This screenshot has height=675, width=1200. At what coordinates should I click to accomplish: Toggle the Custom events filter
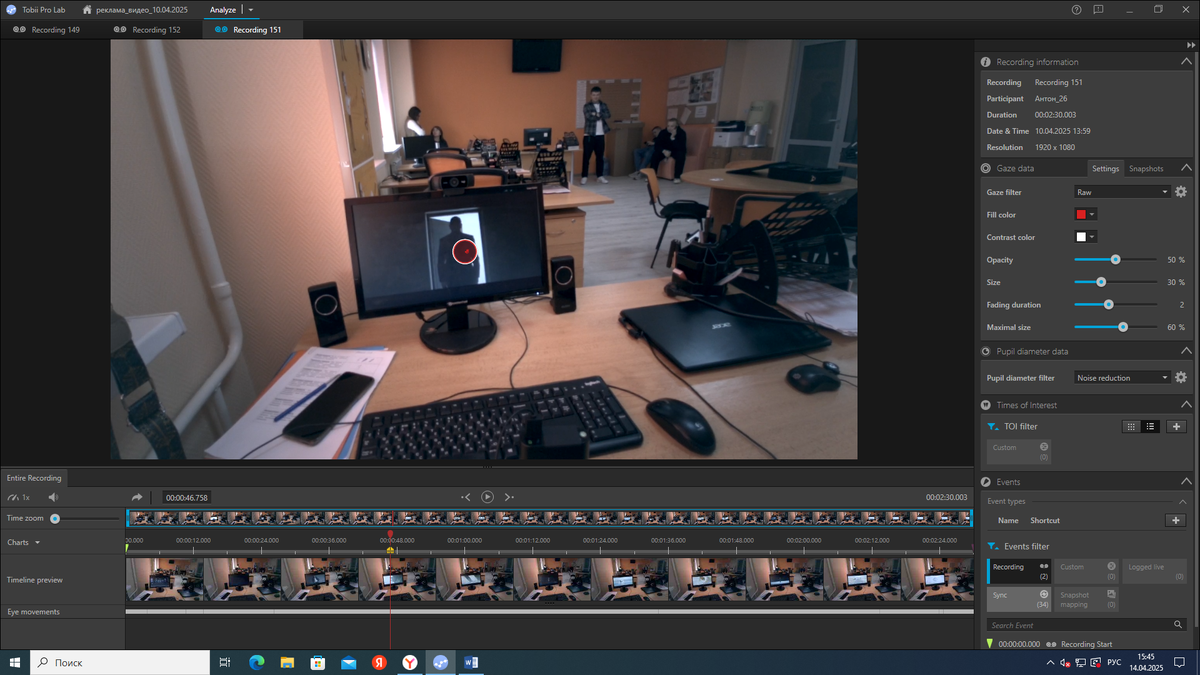1088,572
